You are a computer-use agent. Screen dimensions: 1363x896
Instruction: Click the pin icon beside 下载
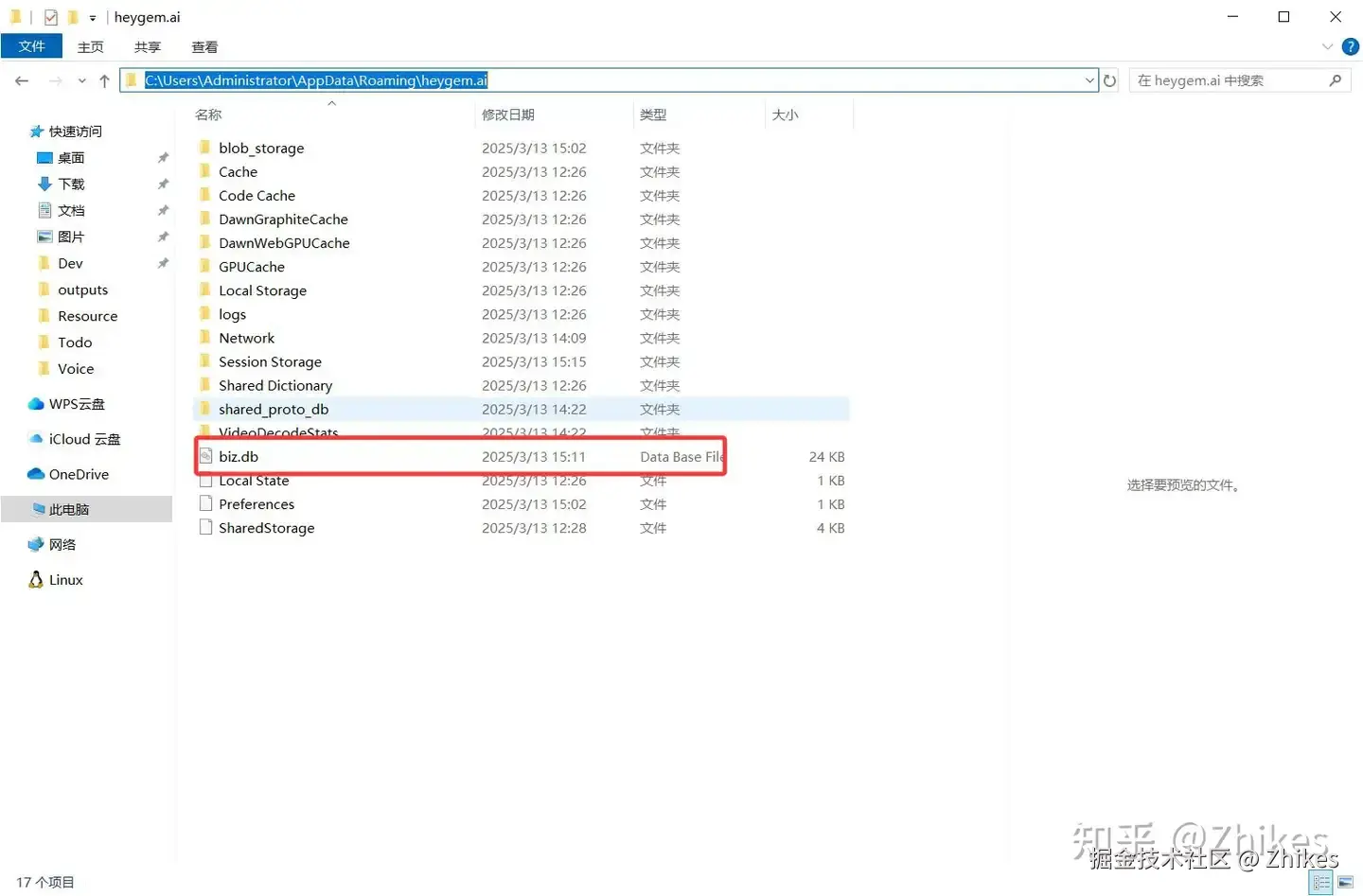pos(163,184)
